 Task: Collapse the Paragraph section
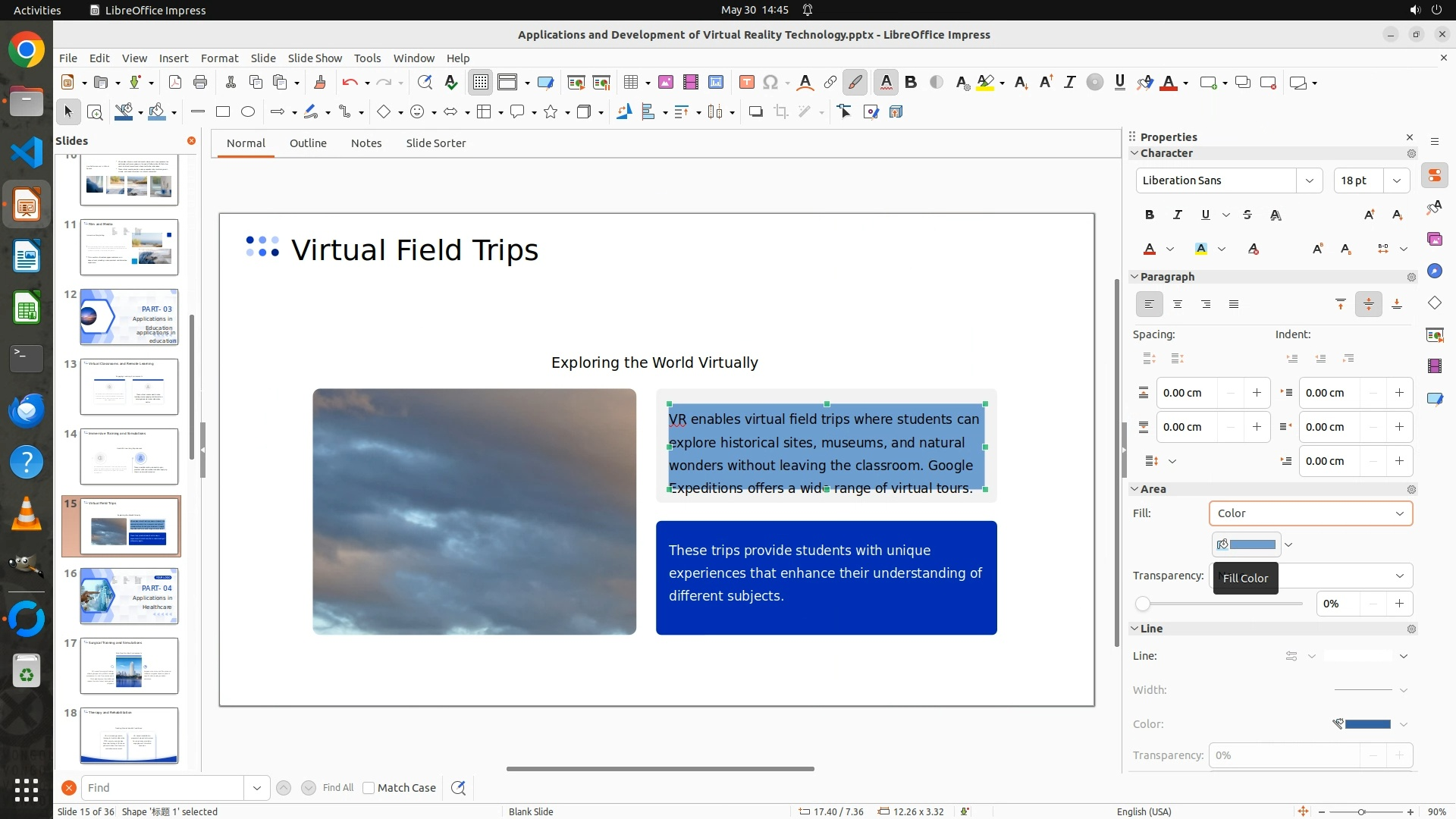pyautogui.click(x=1135, y=277)
